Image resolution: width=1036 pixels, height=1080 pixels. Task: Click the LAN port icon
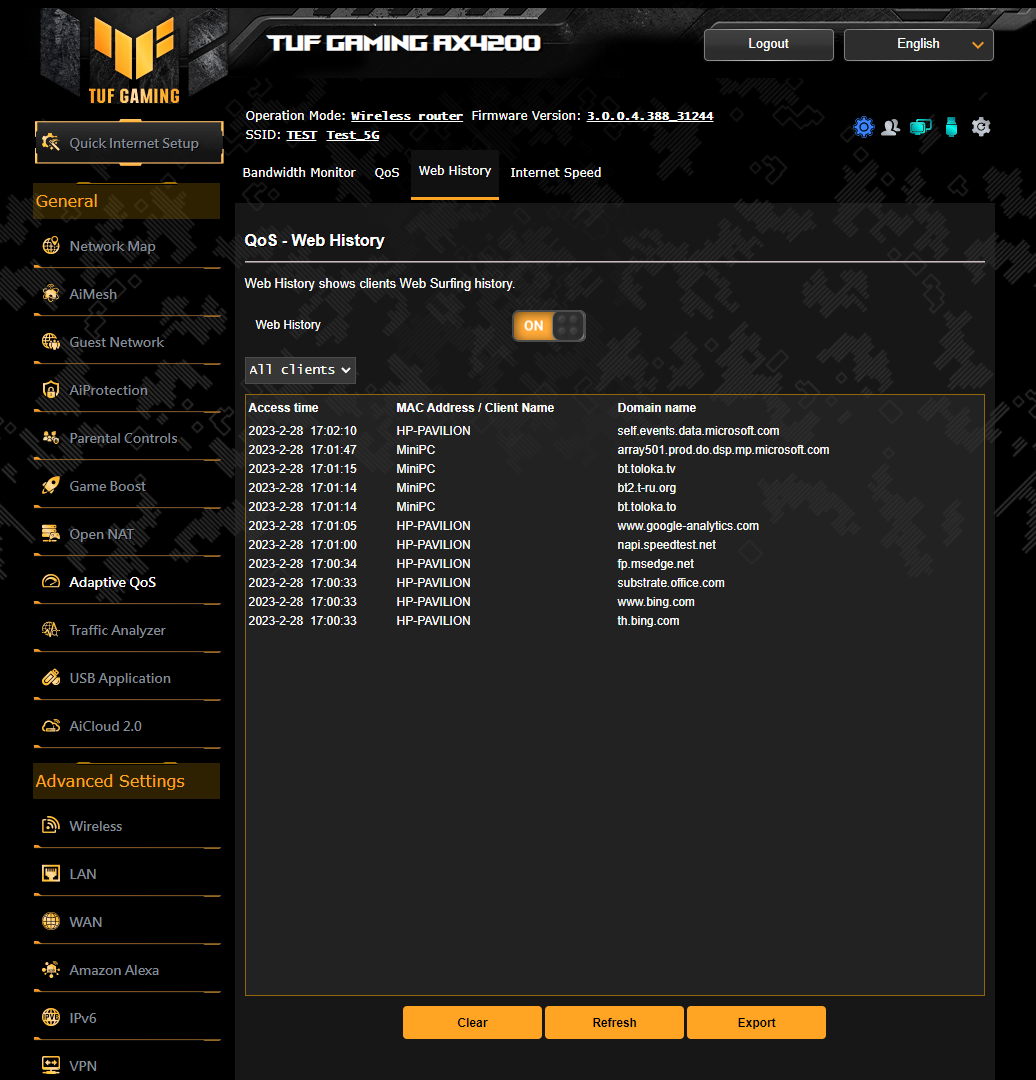click(x=51, y=874)
